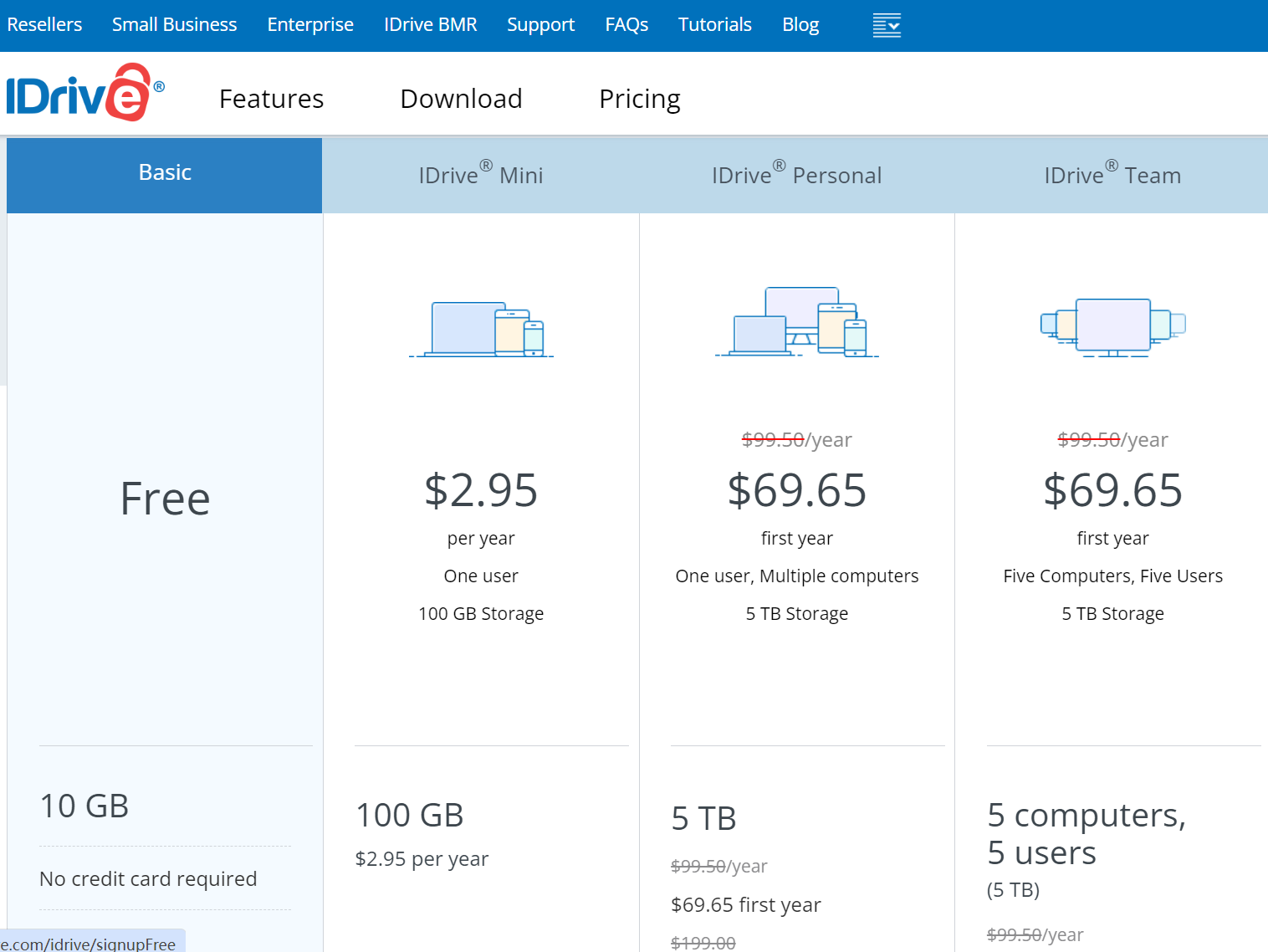Open the IDrive BMR link
The height and width of the screenshot is (952, 1268).
tap(431, 25)
